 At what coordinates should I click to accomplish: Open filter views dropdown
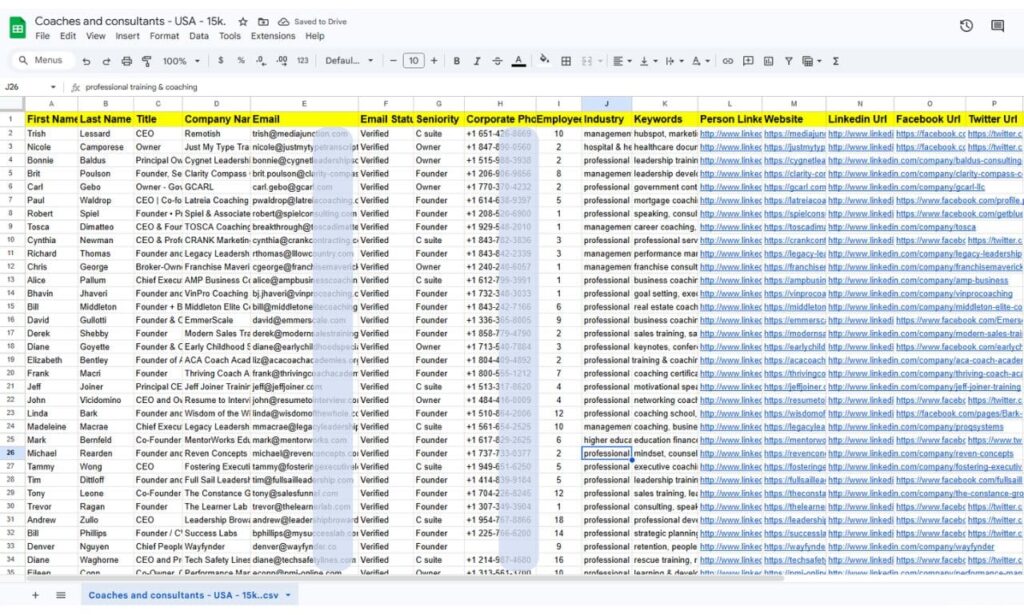812,61
